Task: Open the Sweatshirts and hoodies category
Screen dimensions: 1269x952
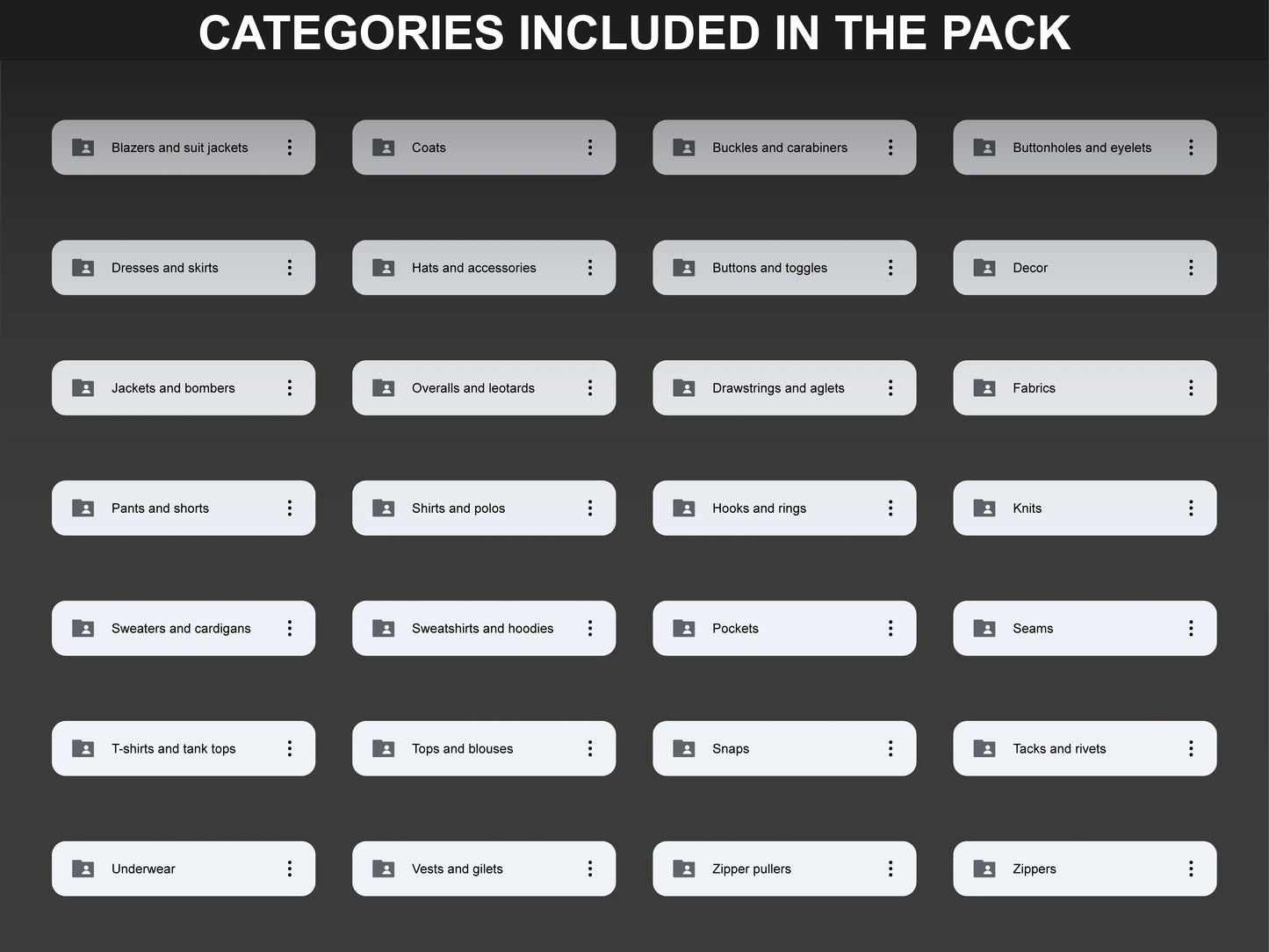Action: click(x=483, y=628)
